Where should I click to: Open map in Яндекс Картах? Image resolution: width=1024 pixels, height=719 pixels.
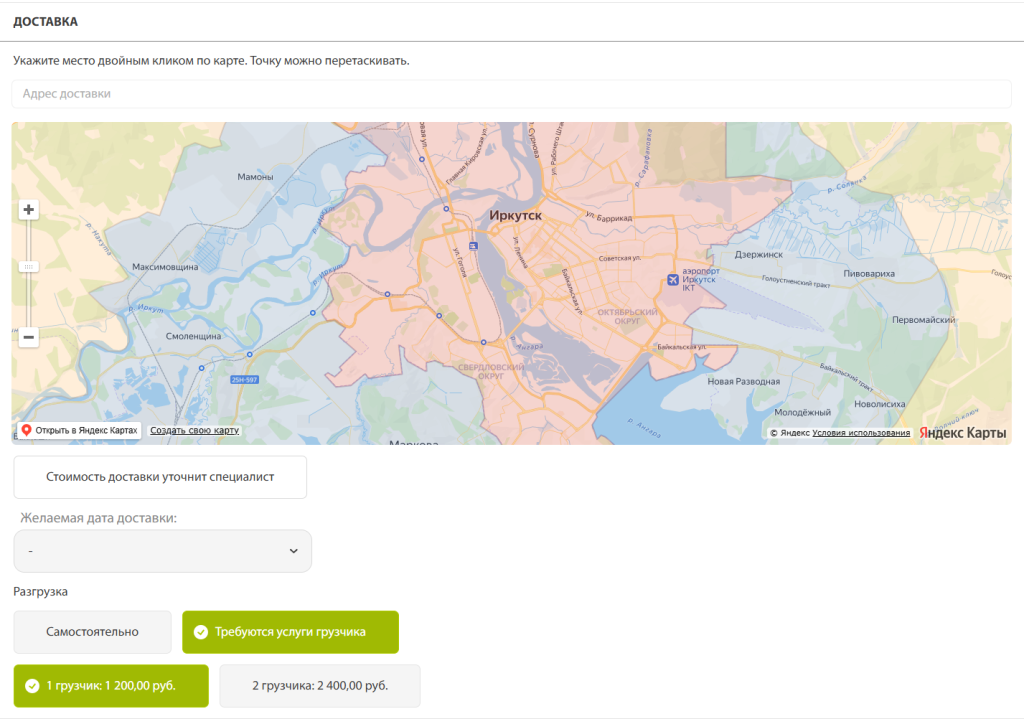point(79,430)
